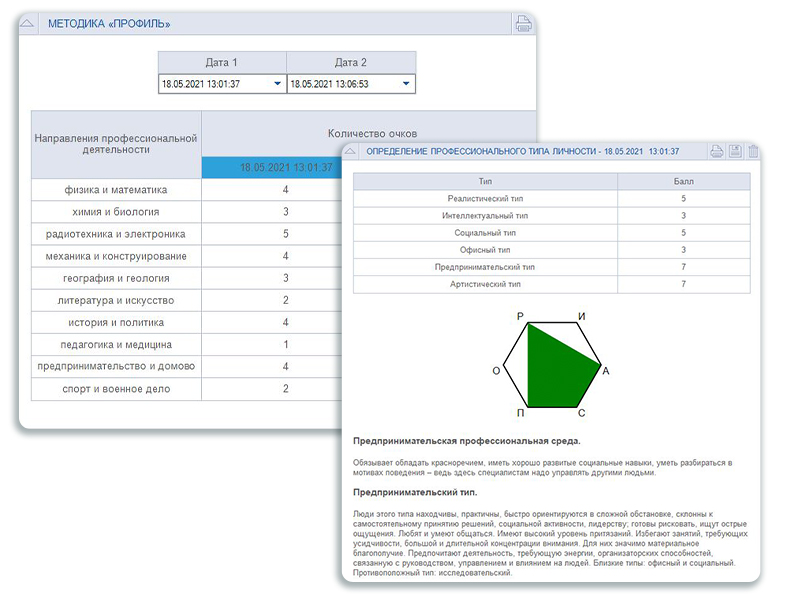800x600 pixels.
Task: Select the «Артистический тип» row
Action: [485, 284]
